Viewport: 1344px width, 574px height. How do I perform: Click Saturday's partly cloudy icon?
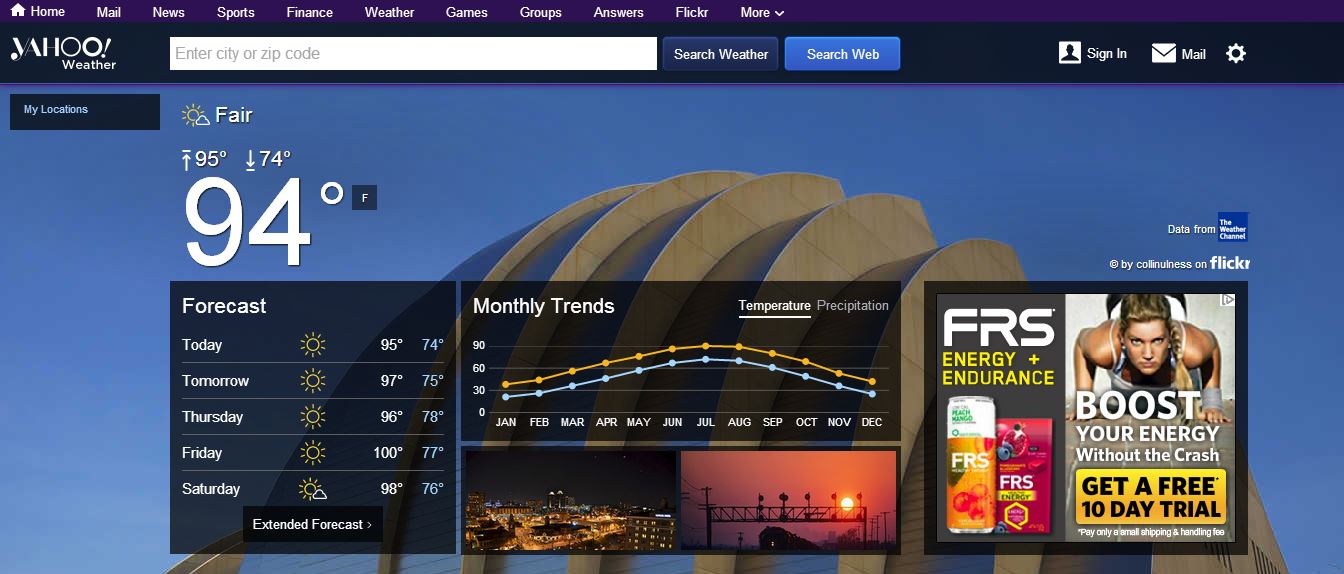(x=313, y=489)
